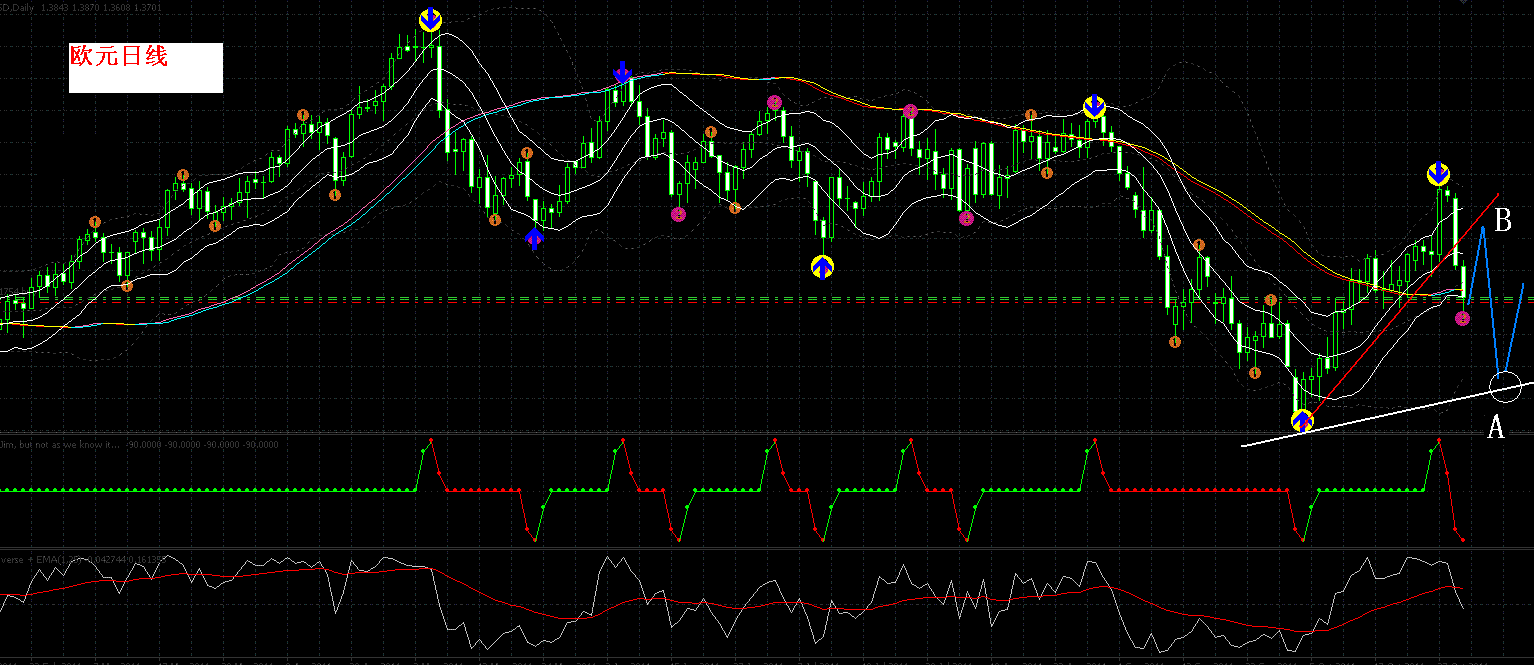Click the open price 1.3843
This screenshot has height=665, width=1534.
point(55,8)
